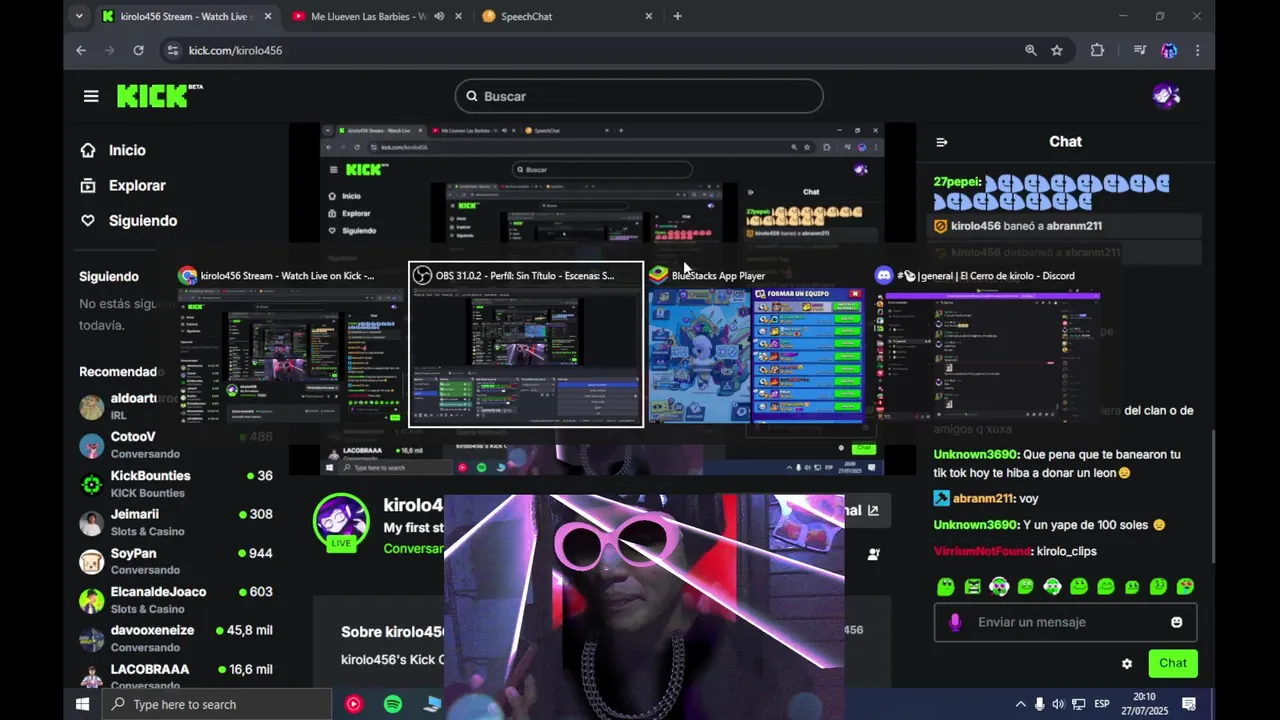This screenshot has width=1280, height=720.
Task: Click username Unknown3690 in the yape message
Action: (976, 525)
